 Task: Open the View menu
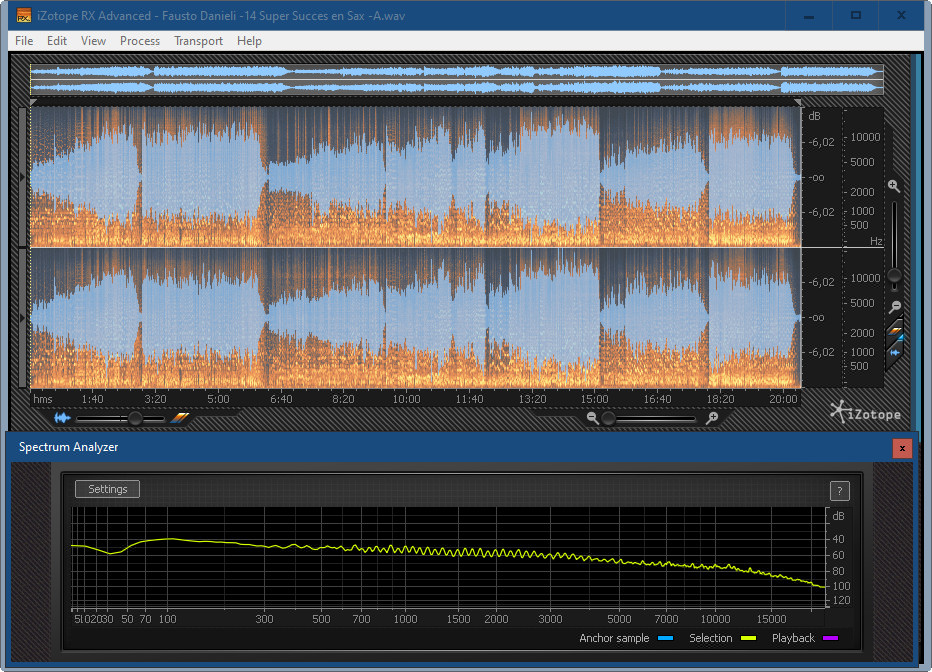click(93, 41)
